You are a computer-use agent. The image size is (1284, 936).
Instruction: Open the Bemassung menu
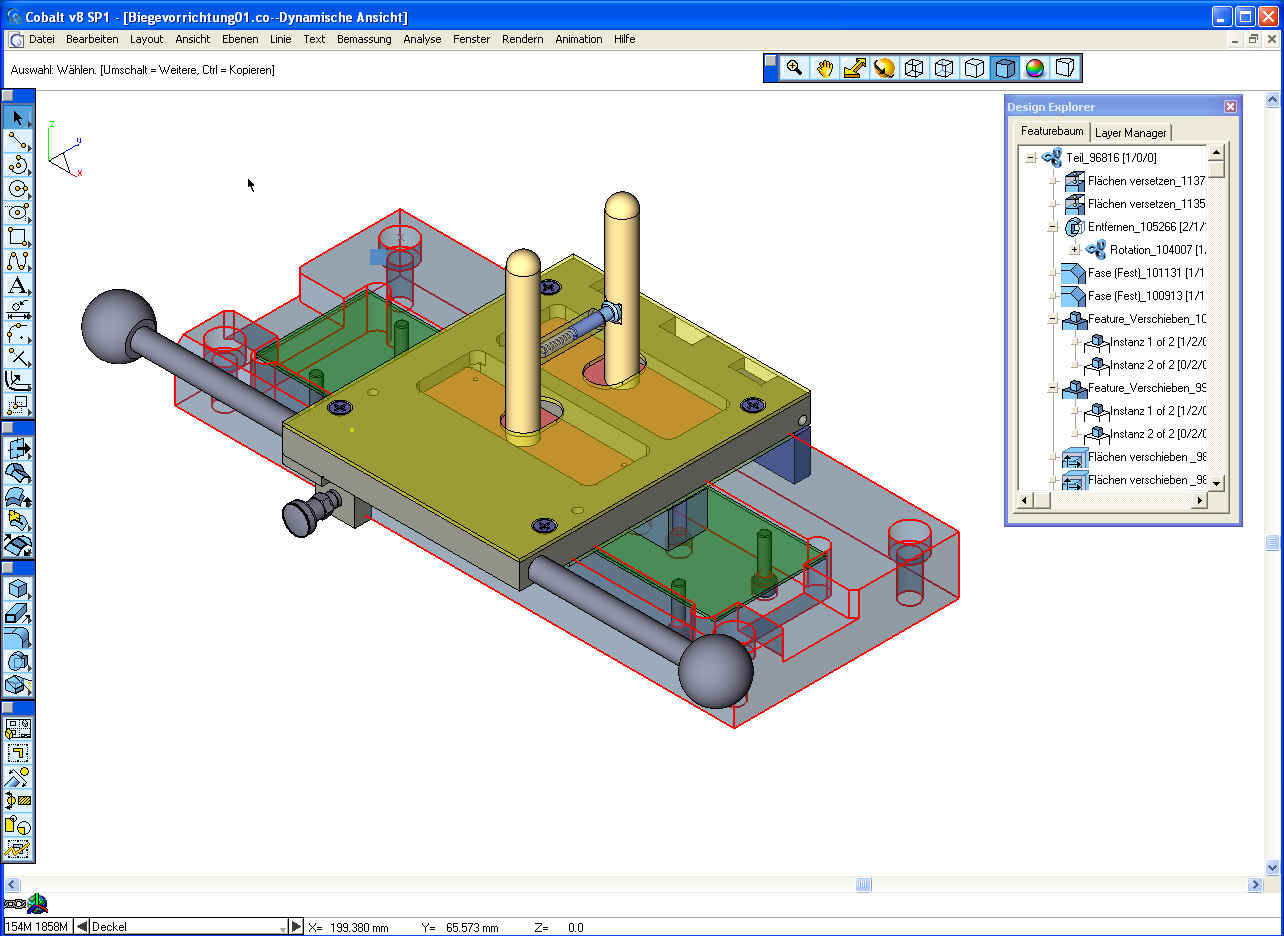pos(364,39)
